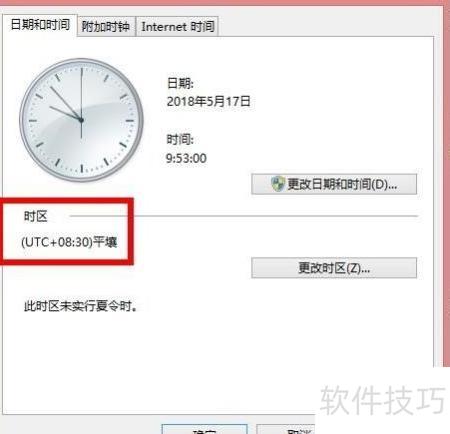
Task: Click the shield icon on 更改日期和时间 button
Action: (278, 184)
